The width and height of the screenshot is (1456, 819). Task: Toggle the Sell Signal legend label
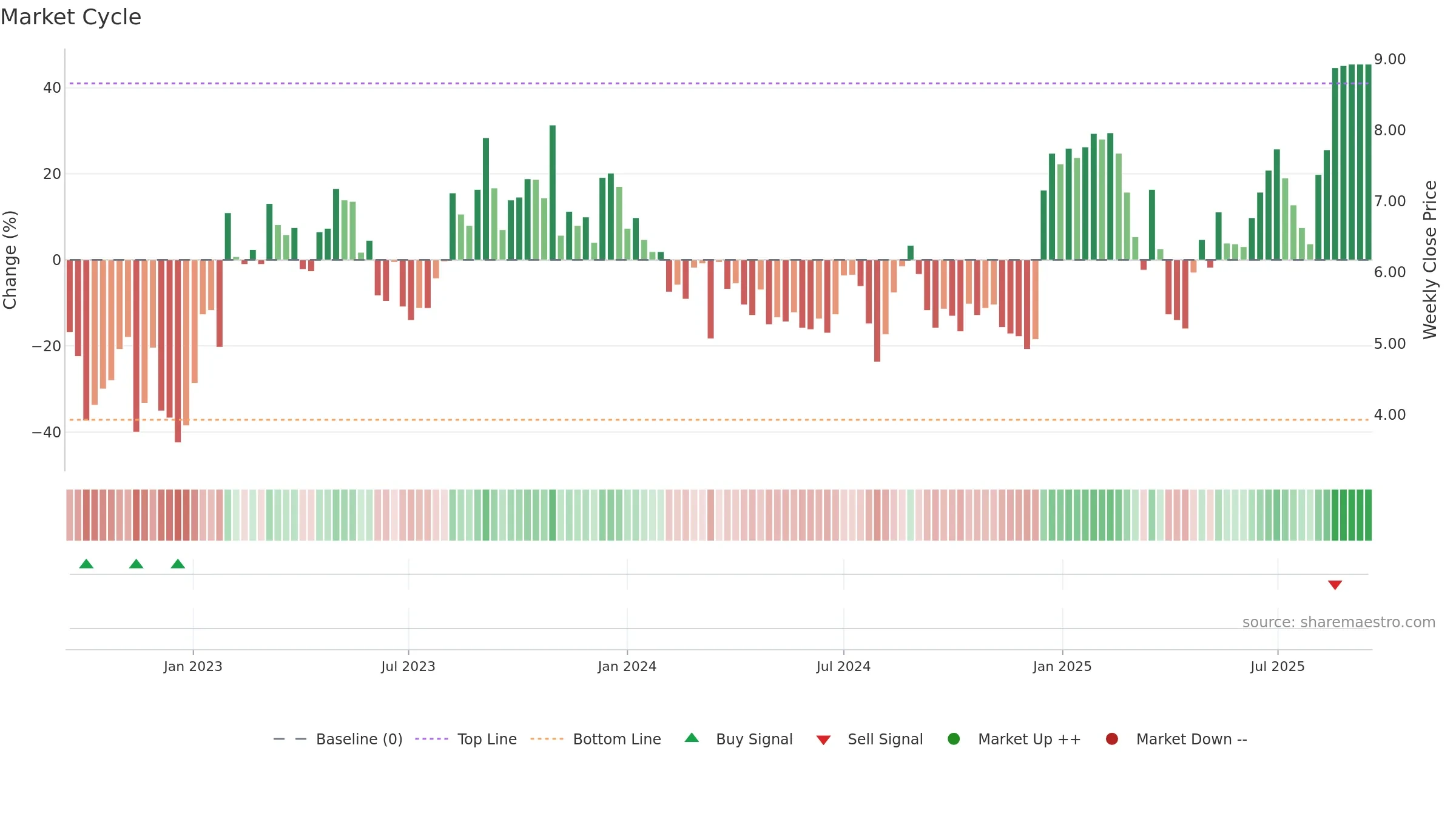(885, 739)
